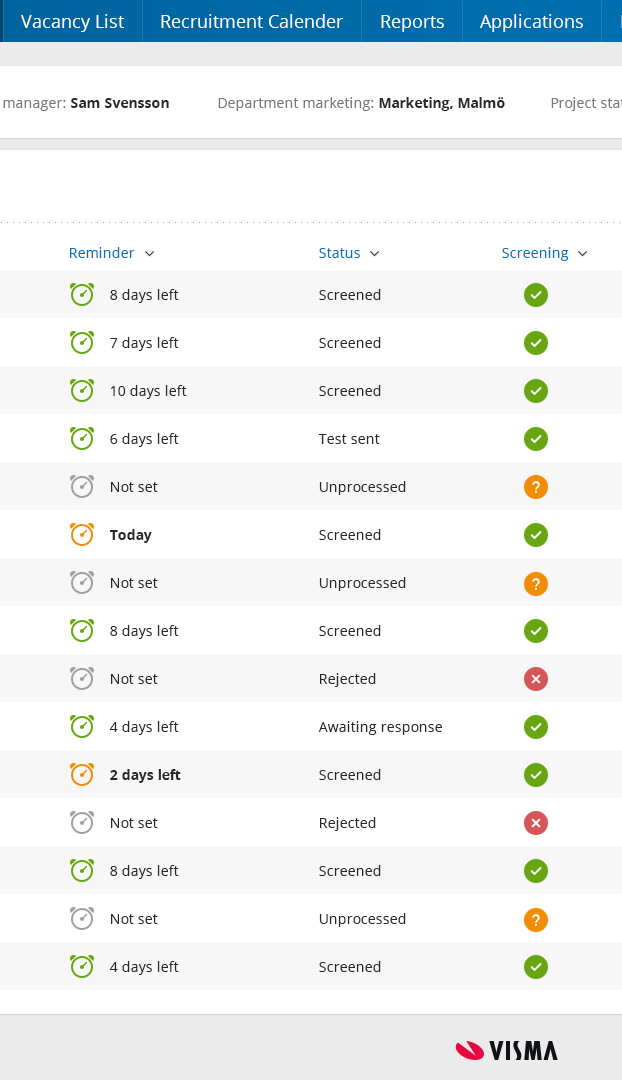Click the orange alarm icon for 2 days left
The width and height of the screenshot is (622, 1080).
coord(82,774)
